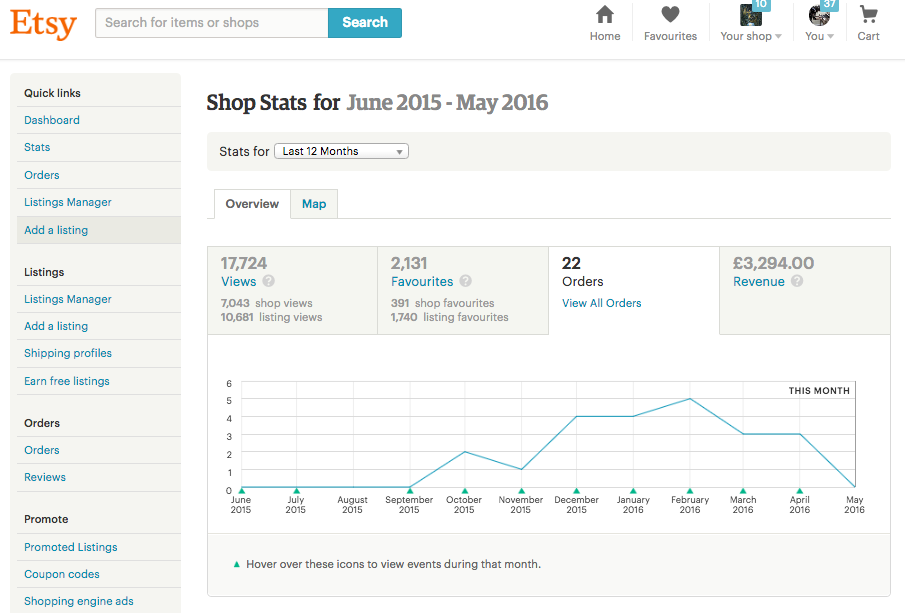Image resolution: width=905 pixels, height=613 pixels.
Task: Expand the Your shop dropdown menu
Action: click(x=751, y=24)
